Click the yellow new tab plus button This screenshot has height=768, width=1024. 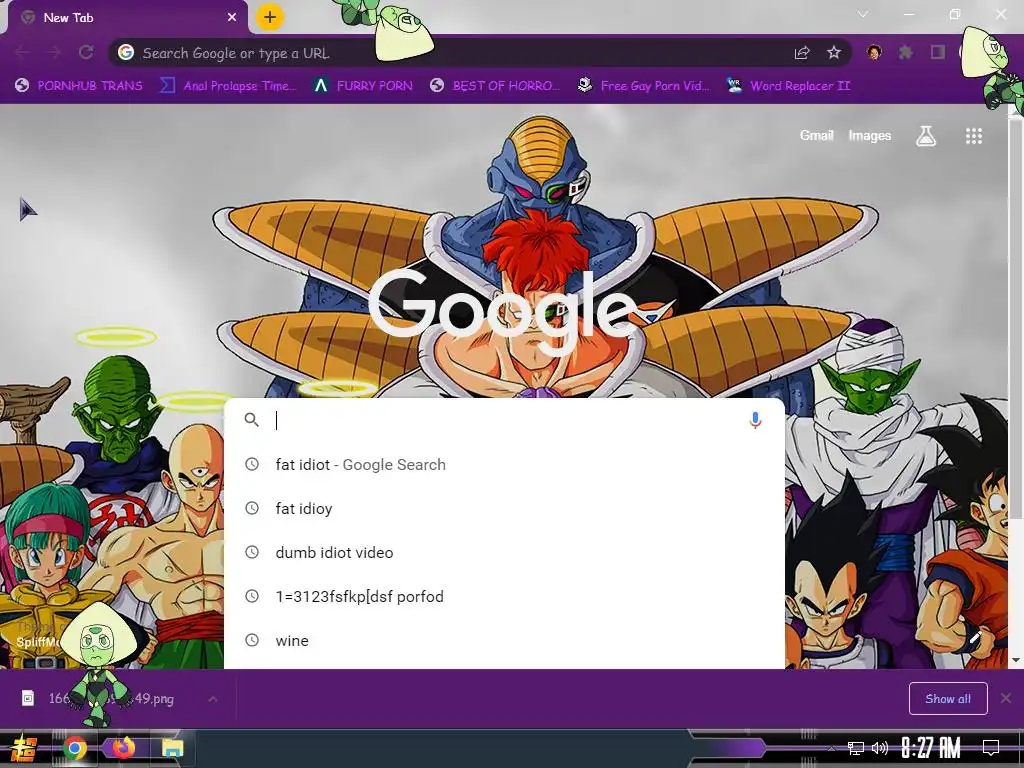pyautogui.click(x=270, y=17)
